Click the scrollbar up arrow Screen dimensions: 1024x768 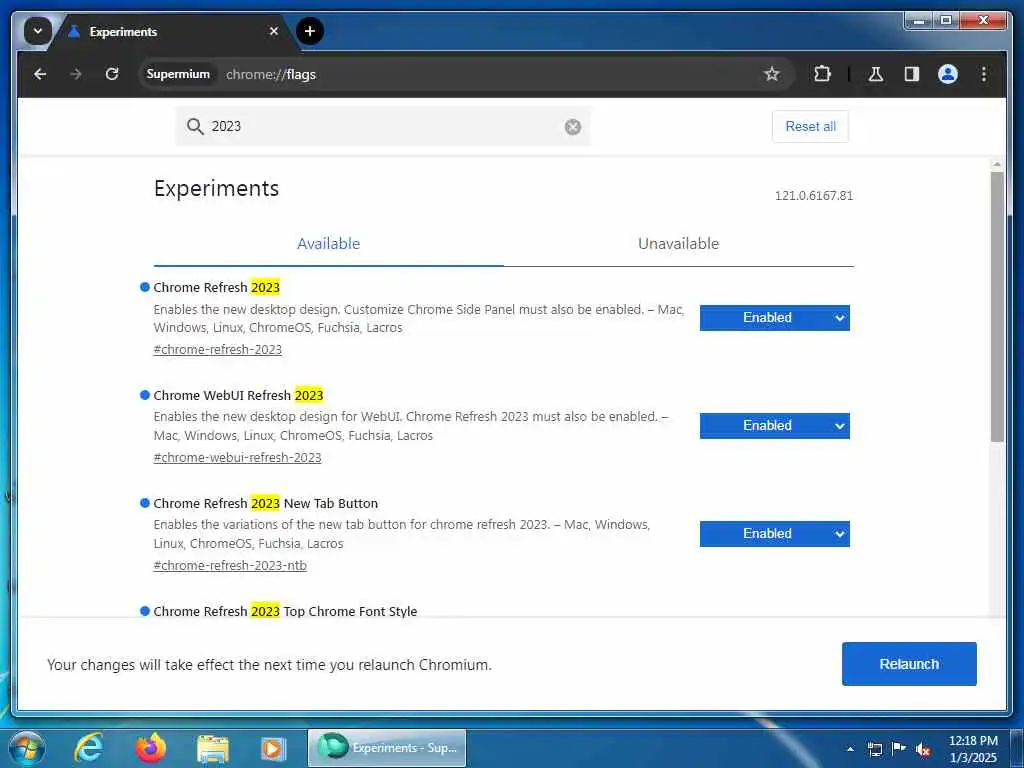coord(997,165)
